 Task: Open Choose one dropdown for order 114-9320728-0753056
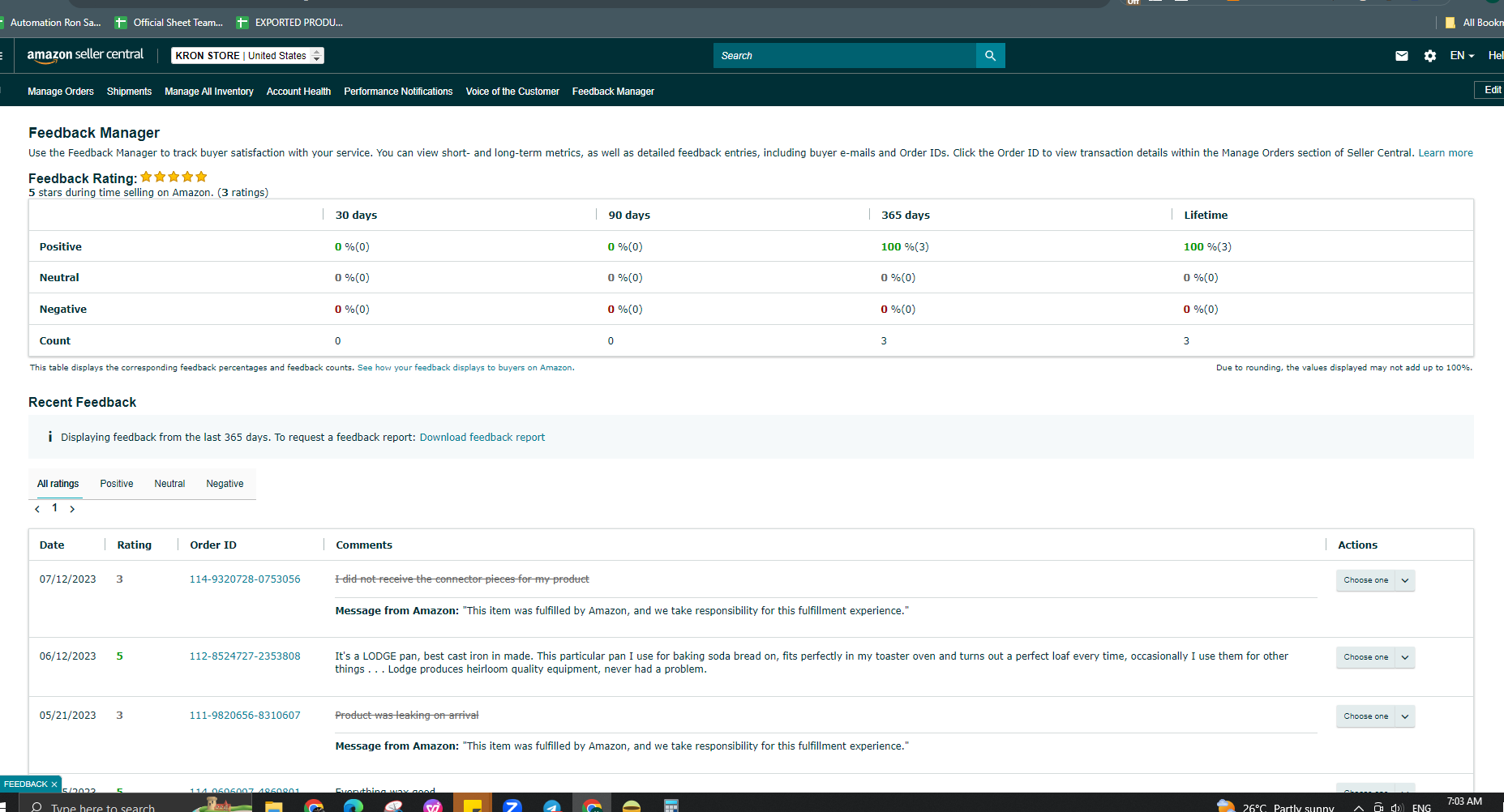1375,580
